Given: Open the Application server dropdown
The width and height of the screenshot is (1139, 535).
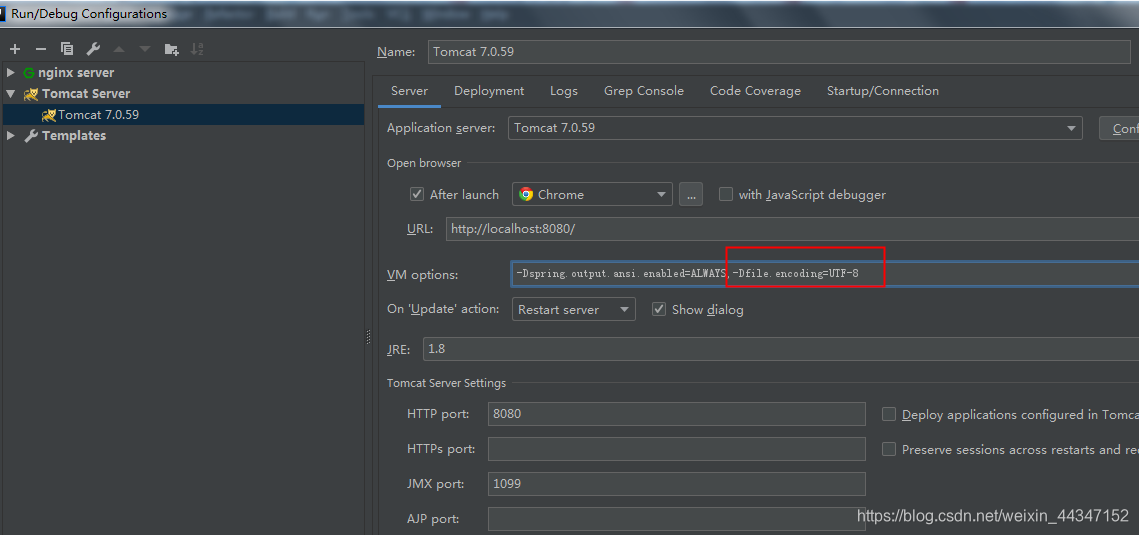Looking at the screenshot, I should click(795, 128).
